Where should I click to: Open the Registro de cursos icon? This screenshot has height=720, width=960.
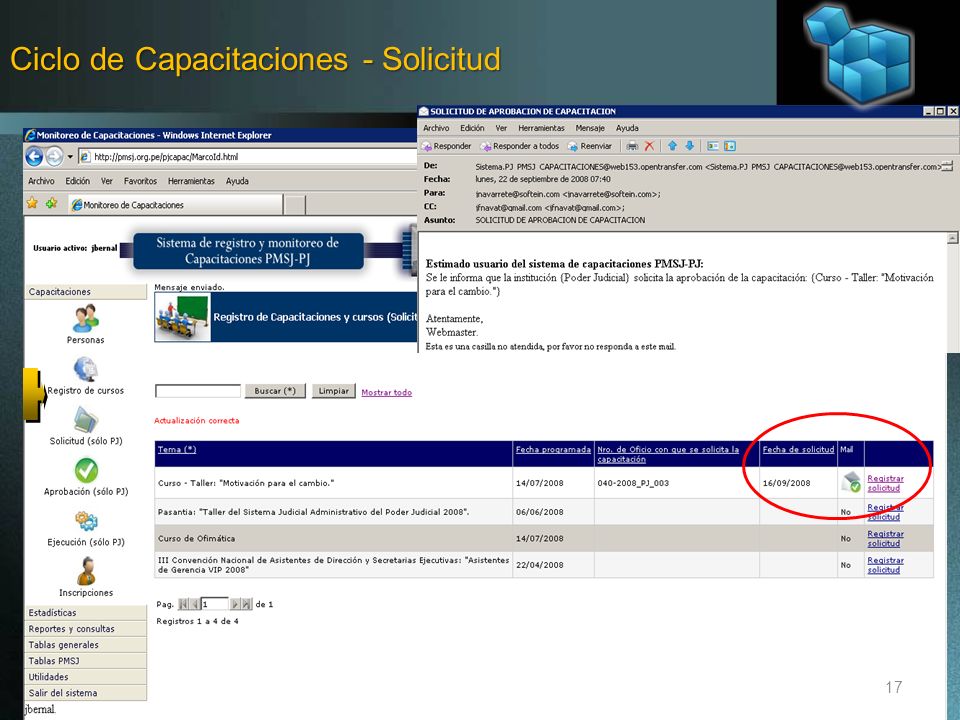pos(86,369)
